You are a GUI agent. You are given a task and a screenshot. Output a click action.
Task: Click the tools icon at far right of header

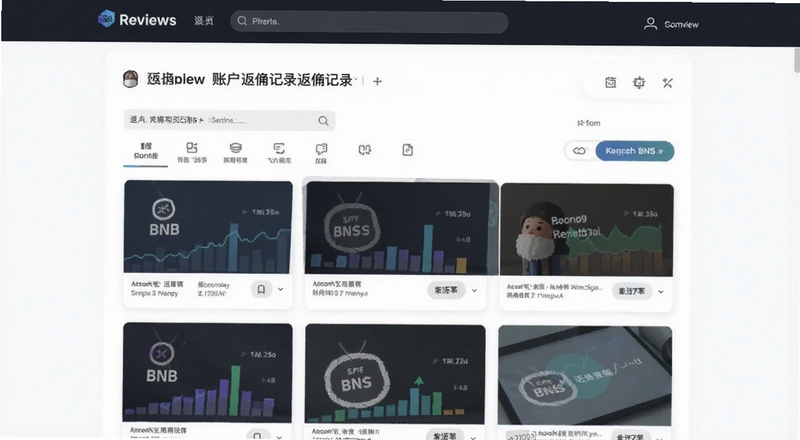coord(667,83)
